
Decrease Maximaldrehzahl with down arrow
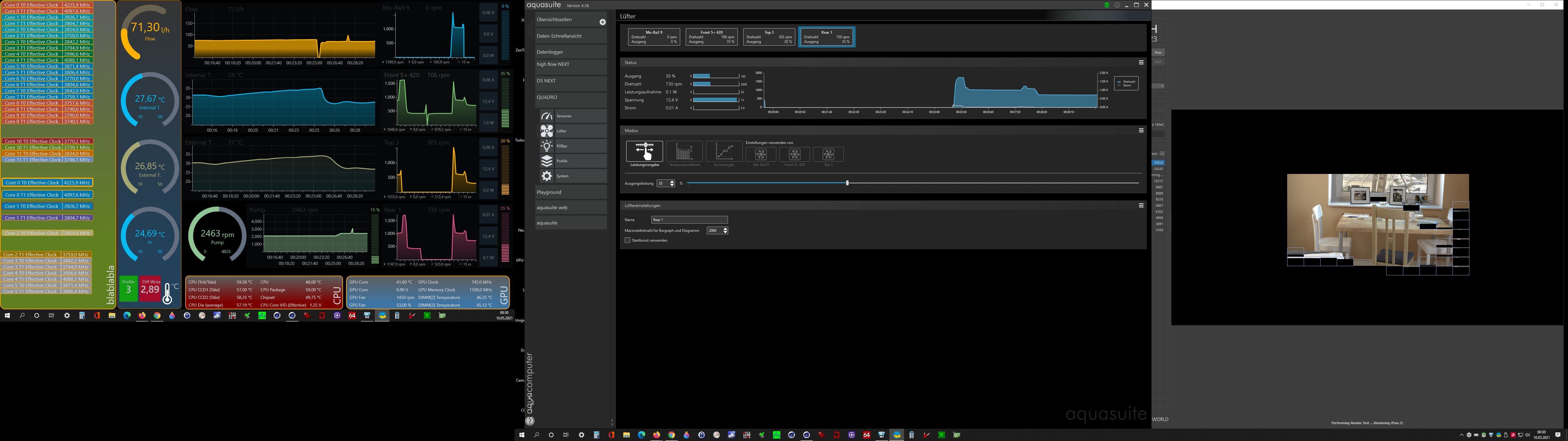pos(725,232)
